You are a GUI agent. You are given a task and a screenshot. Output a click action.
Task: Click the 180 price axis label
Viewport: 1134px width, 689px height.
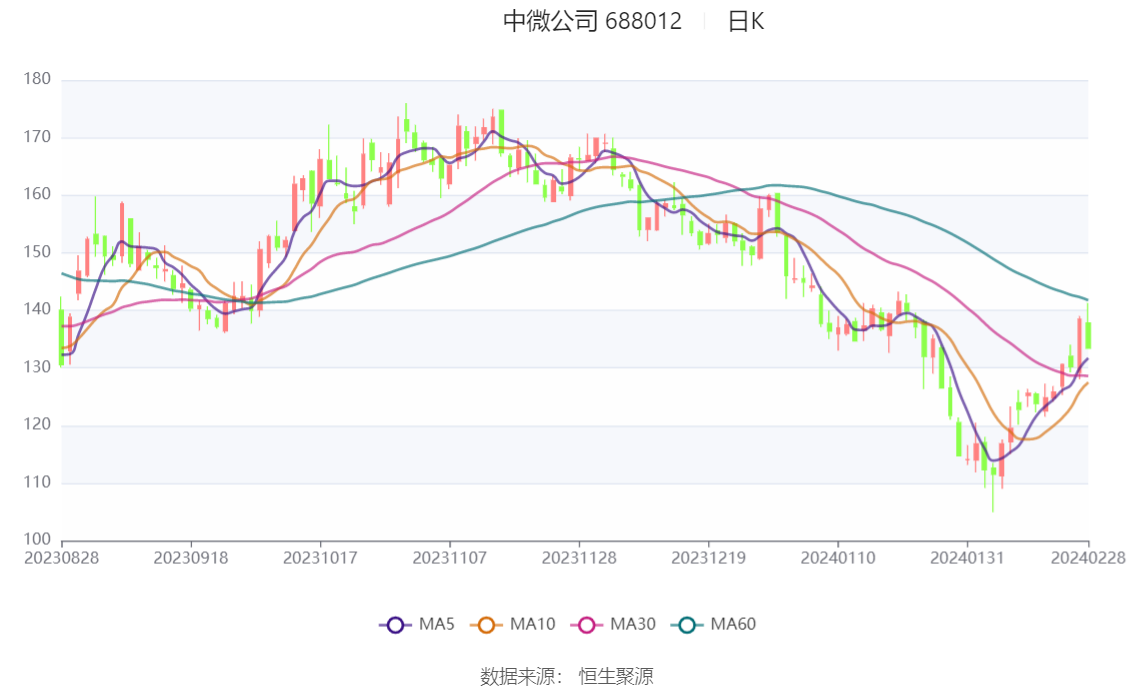click(37, 79)
